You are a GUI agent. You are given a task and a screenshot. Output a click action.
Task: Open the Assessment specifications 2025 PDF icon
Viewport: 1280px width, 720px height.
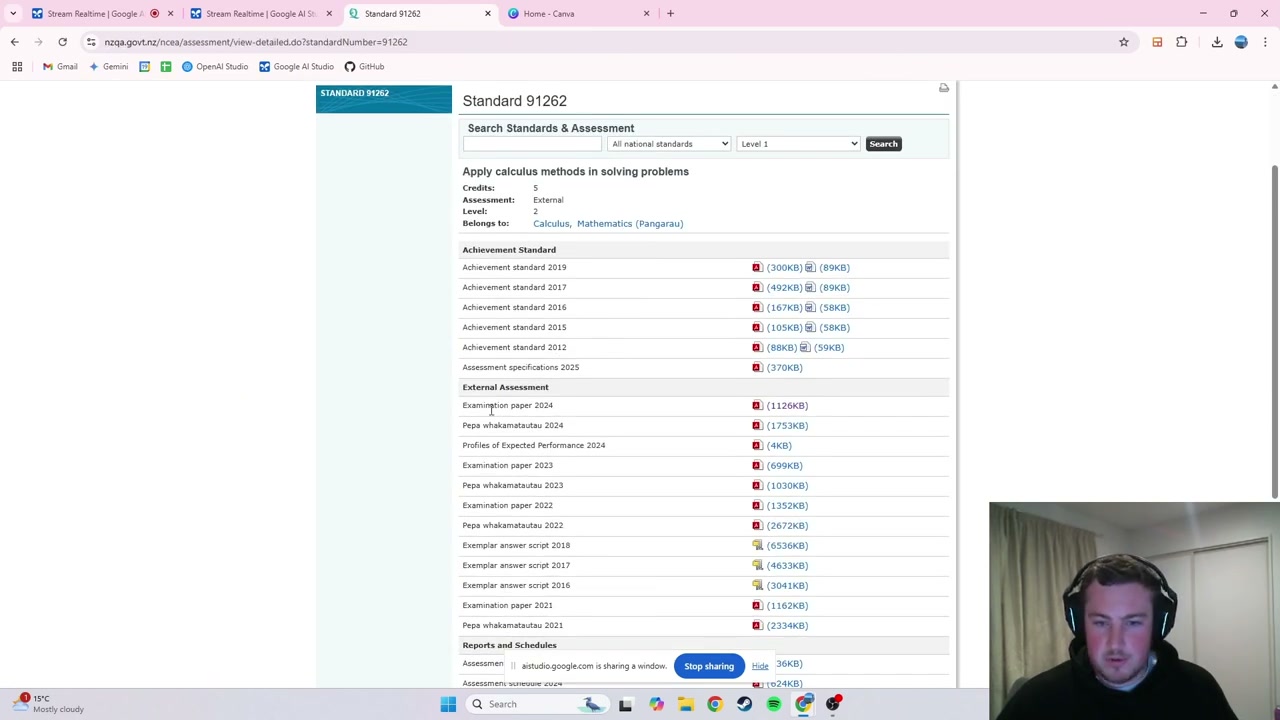tap(757, 367)
